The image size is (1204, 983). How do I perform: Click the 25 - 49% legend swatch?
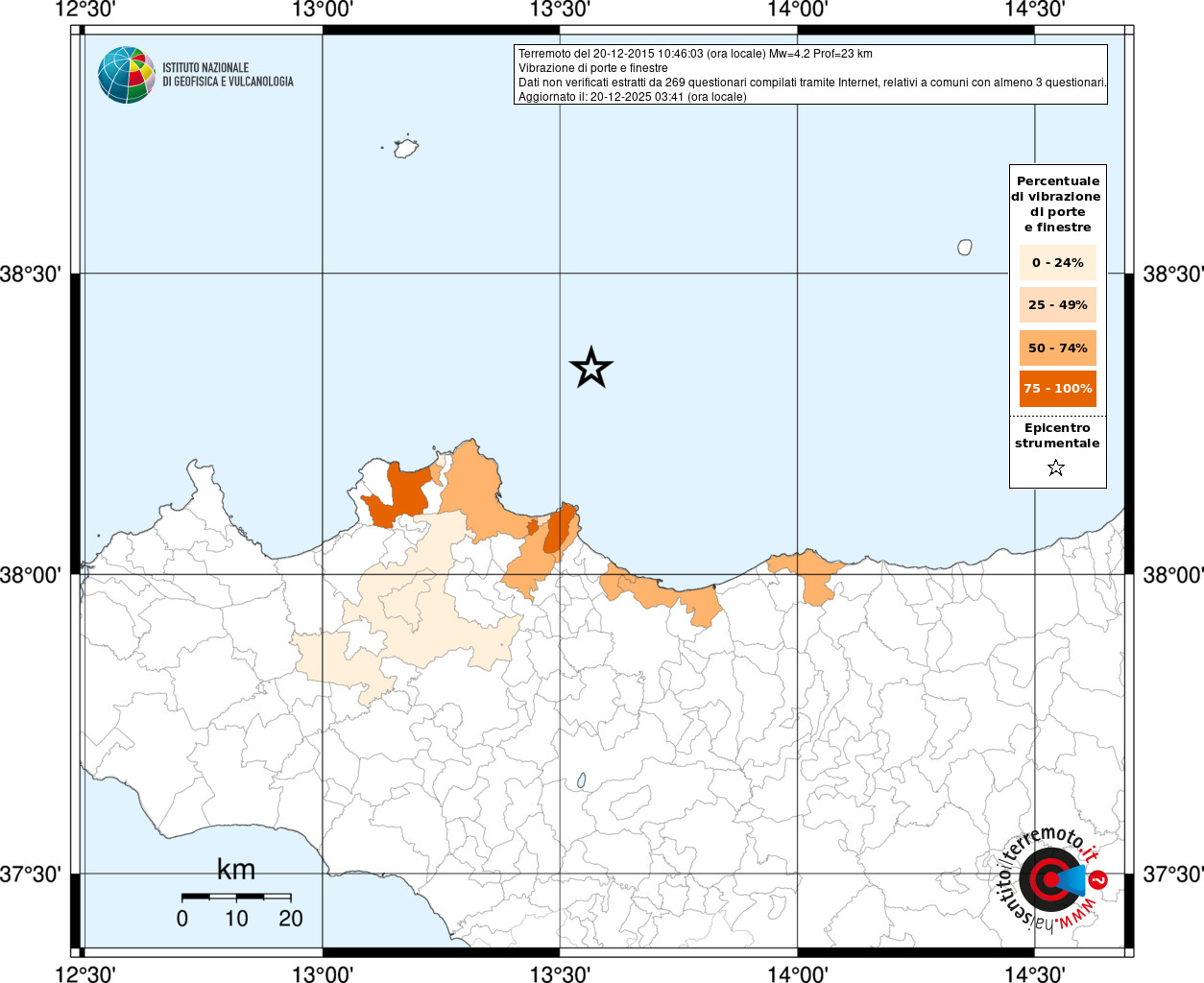tap(1058, 304)
